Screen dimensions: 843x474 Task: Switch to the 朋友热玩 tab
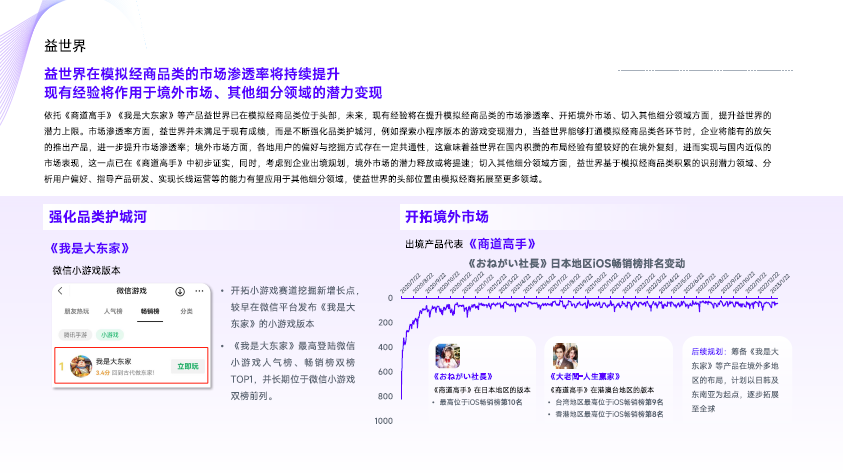pyautogui.click(x=76, y=311)
